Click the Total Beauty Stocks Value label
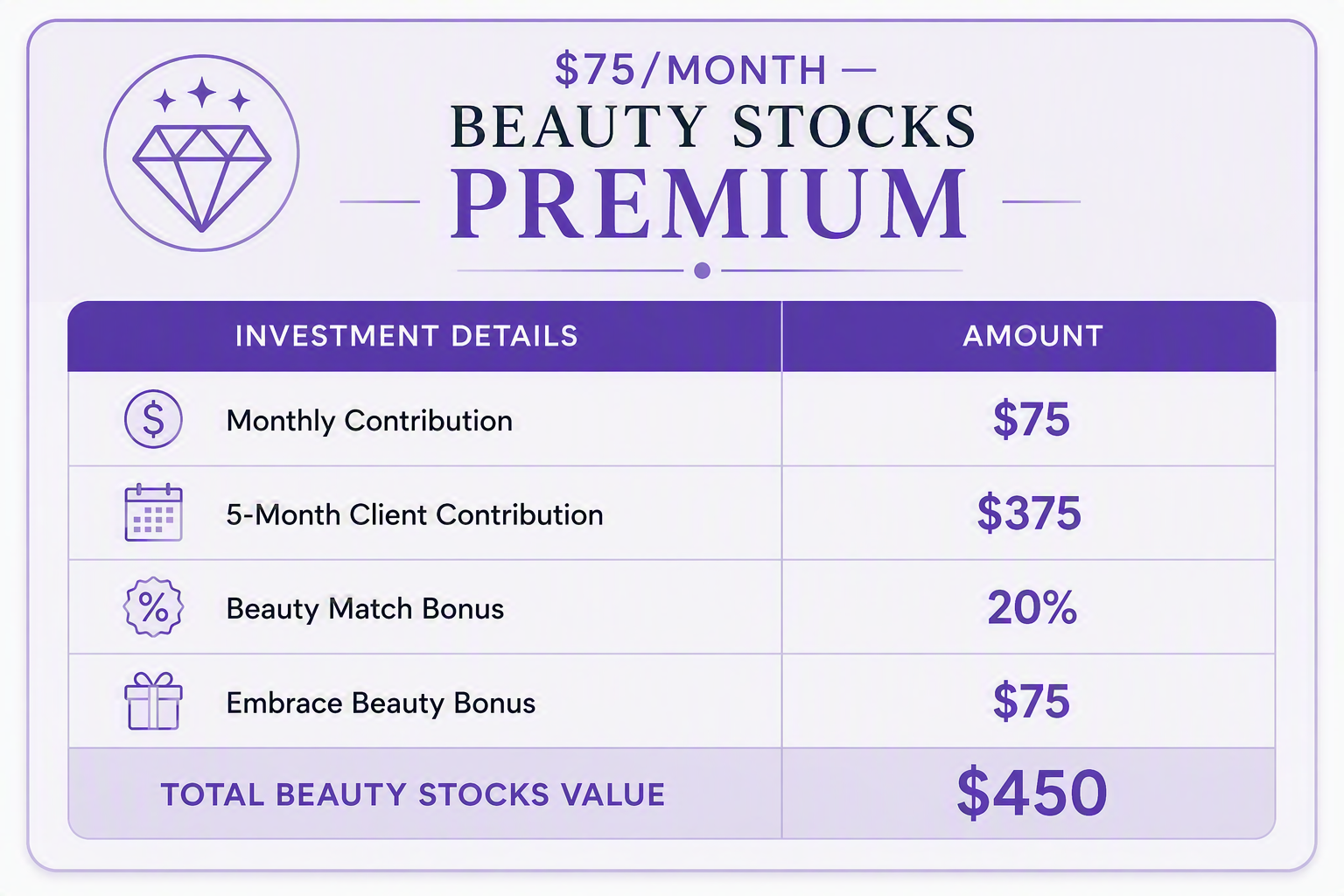Viewport: 1344px width, 896px height. (x=413, y=794)
